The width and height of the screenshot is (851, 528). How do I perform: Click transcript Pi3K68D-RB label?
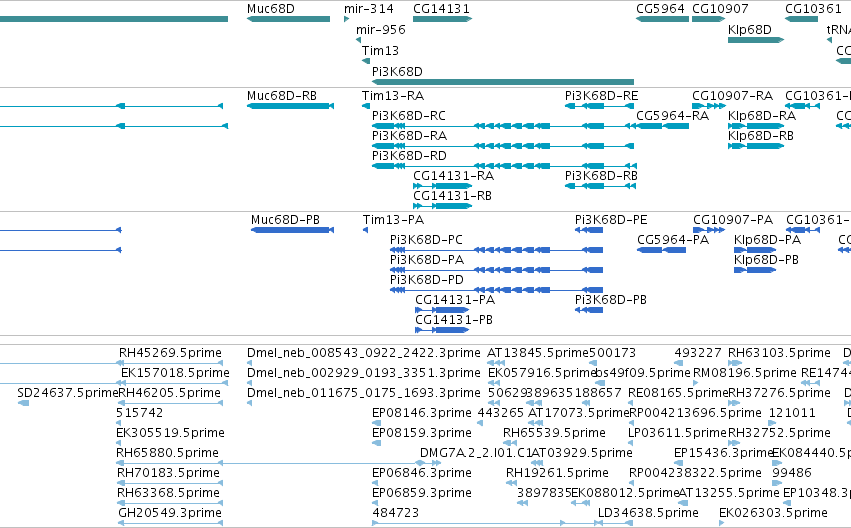(601, 176)
